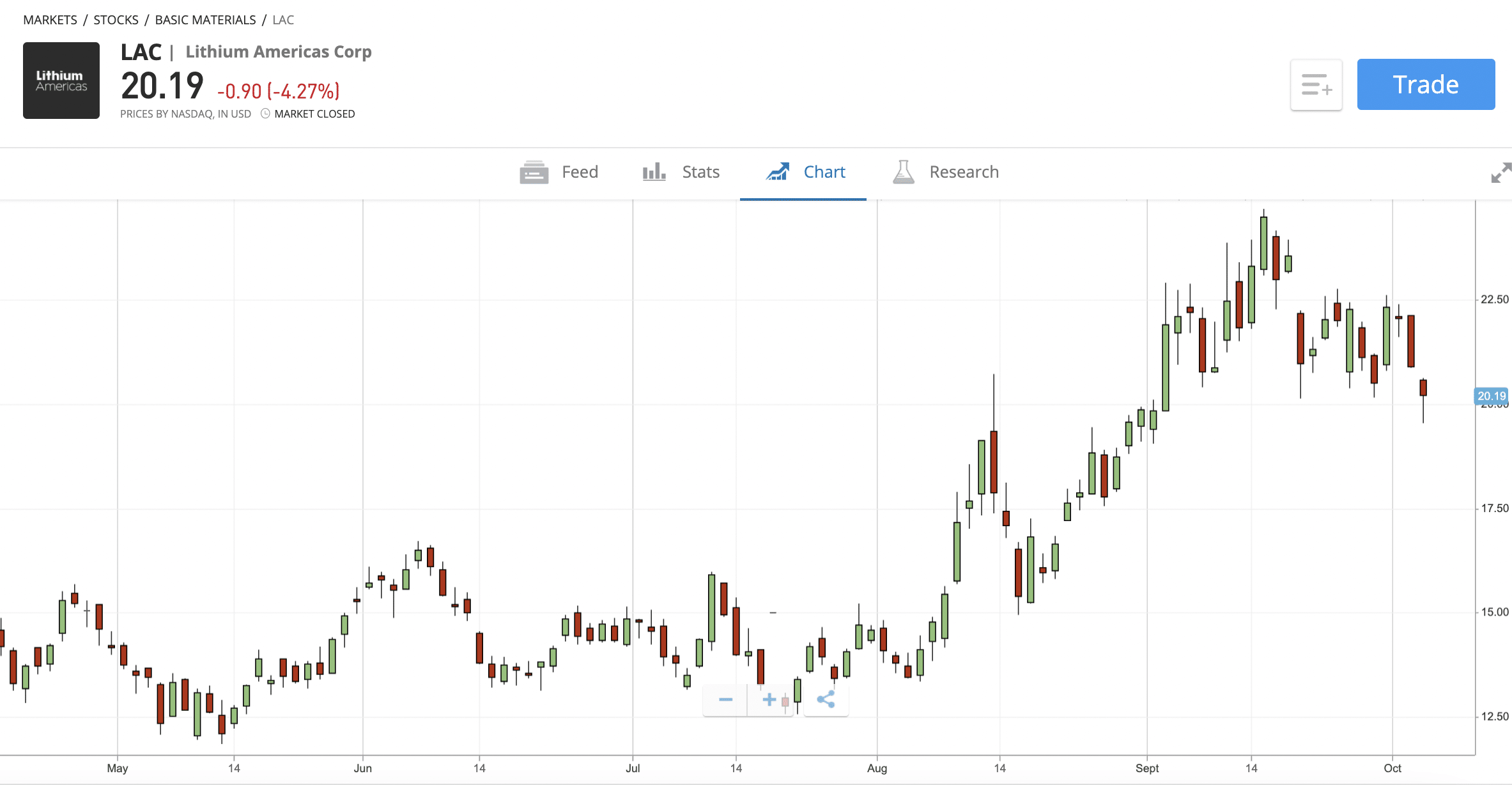
Task: Go to MARKETS breadcrumb
Action: (50, 20)
